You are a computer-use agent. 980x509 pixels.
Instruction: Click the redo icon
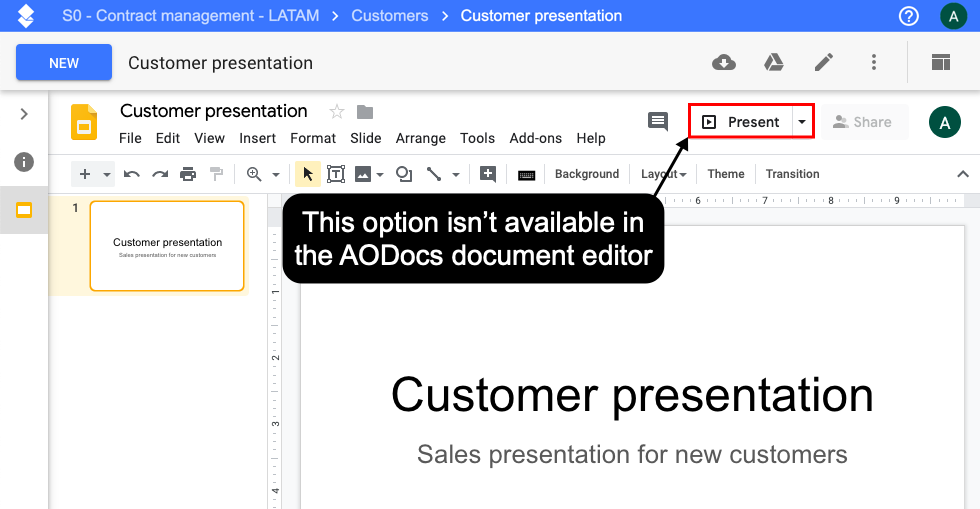[x=160, y=174]
